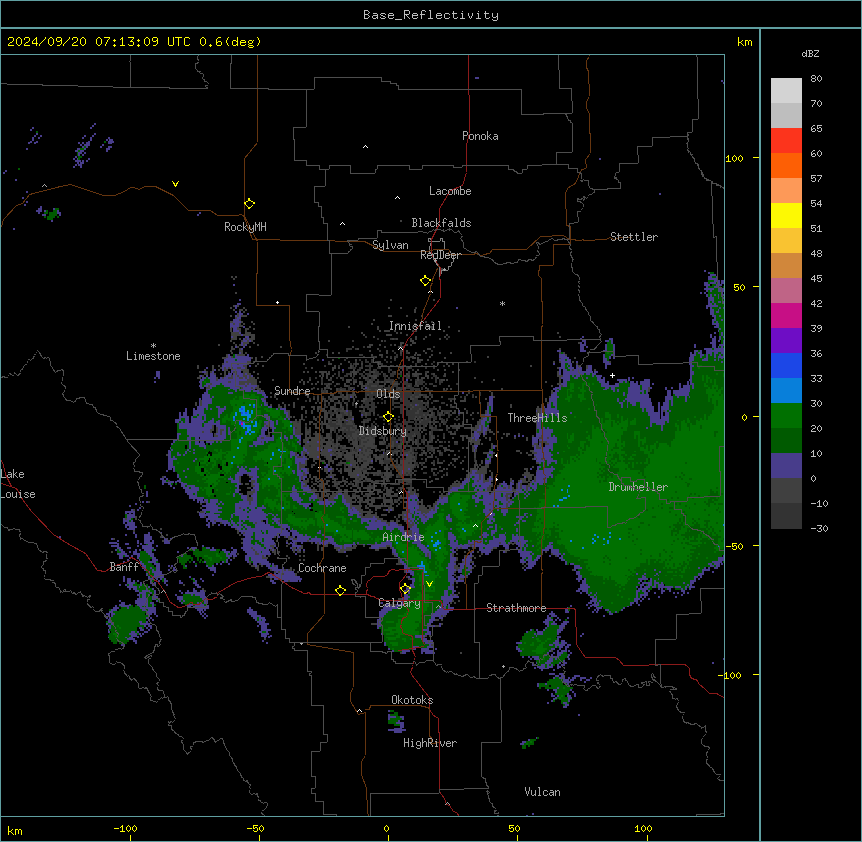862x842 pixels.
Task: Click the RockyMH label
Action: [245, 226]
